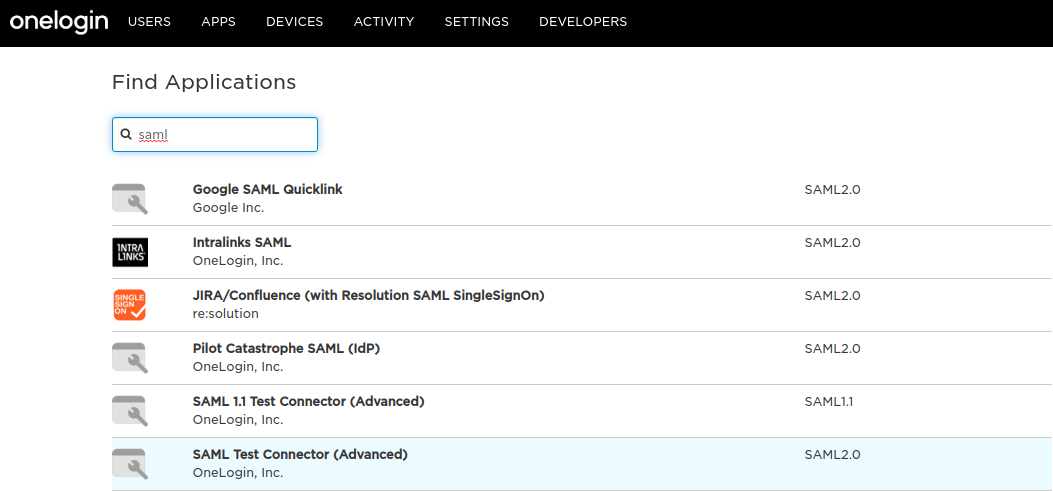Screen dimensions: 1053x491
Task: Click the SAML 1.1 Test Connector wrench icon
Action: pyautogui.click(x=130, y=411)
